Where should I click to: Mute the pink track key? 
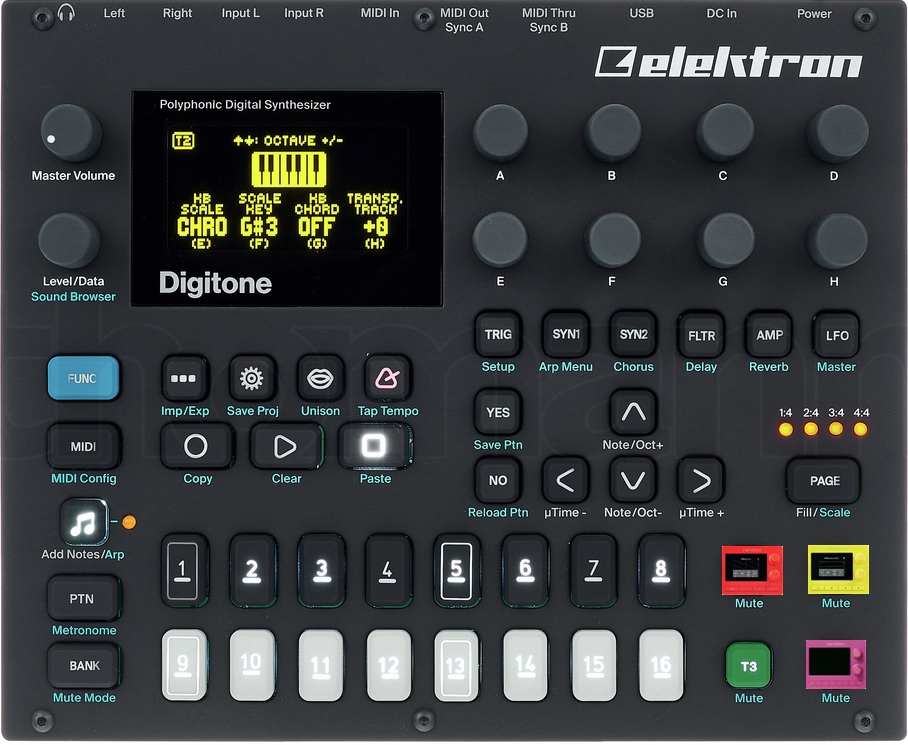pyautogui.click(x=836, y=665)
